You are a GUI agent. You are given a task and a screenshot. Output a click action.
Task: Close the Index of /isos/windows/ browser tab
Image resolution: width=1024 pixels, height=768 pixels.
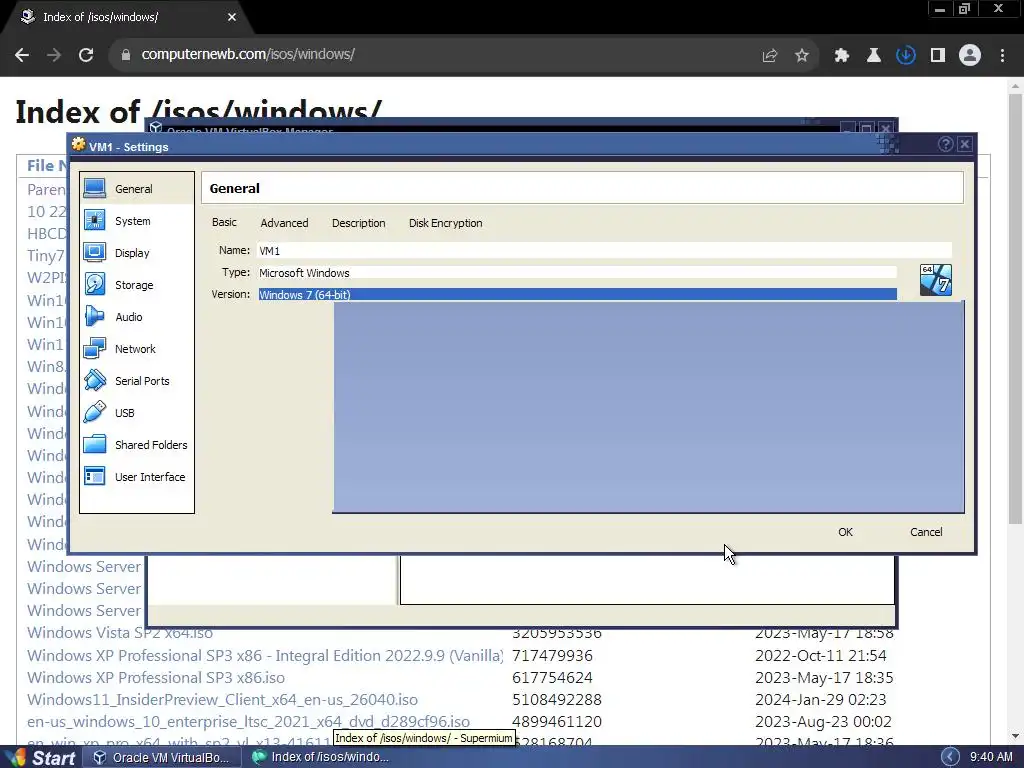232,18
